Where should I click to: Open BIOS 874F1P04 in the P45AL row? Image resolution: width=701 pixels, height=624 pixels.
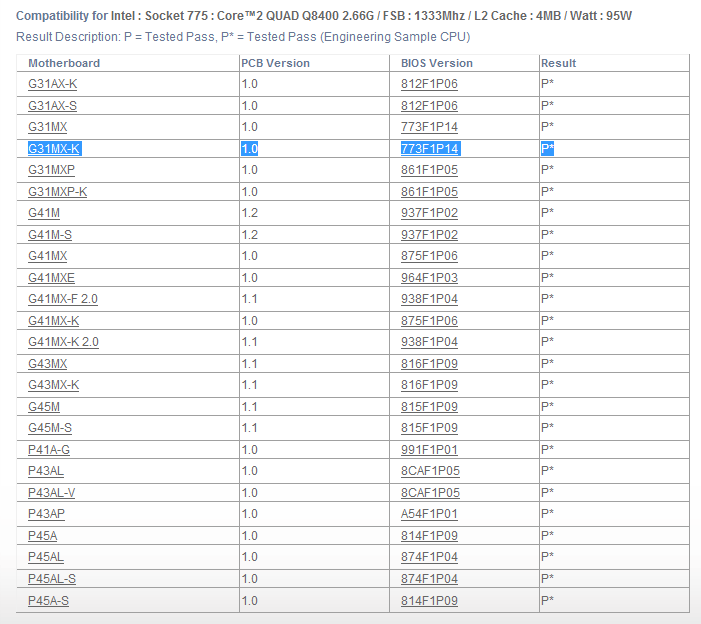[429, 556]
